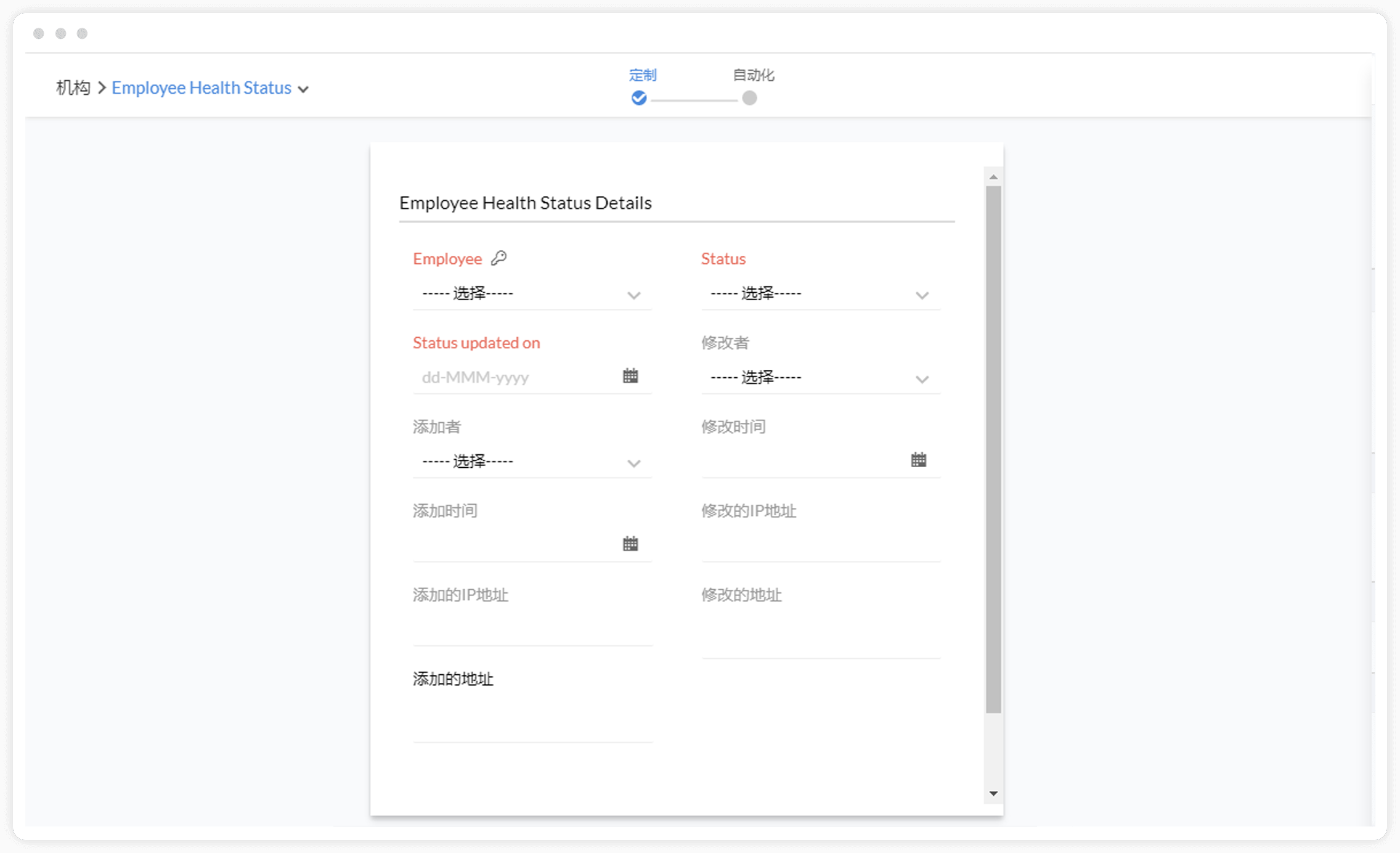Viewport: 1400px width, 853px height.
Task: Expand the Employee Health Status breadcrumb chevron
Action: point(303,89)
